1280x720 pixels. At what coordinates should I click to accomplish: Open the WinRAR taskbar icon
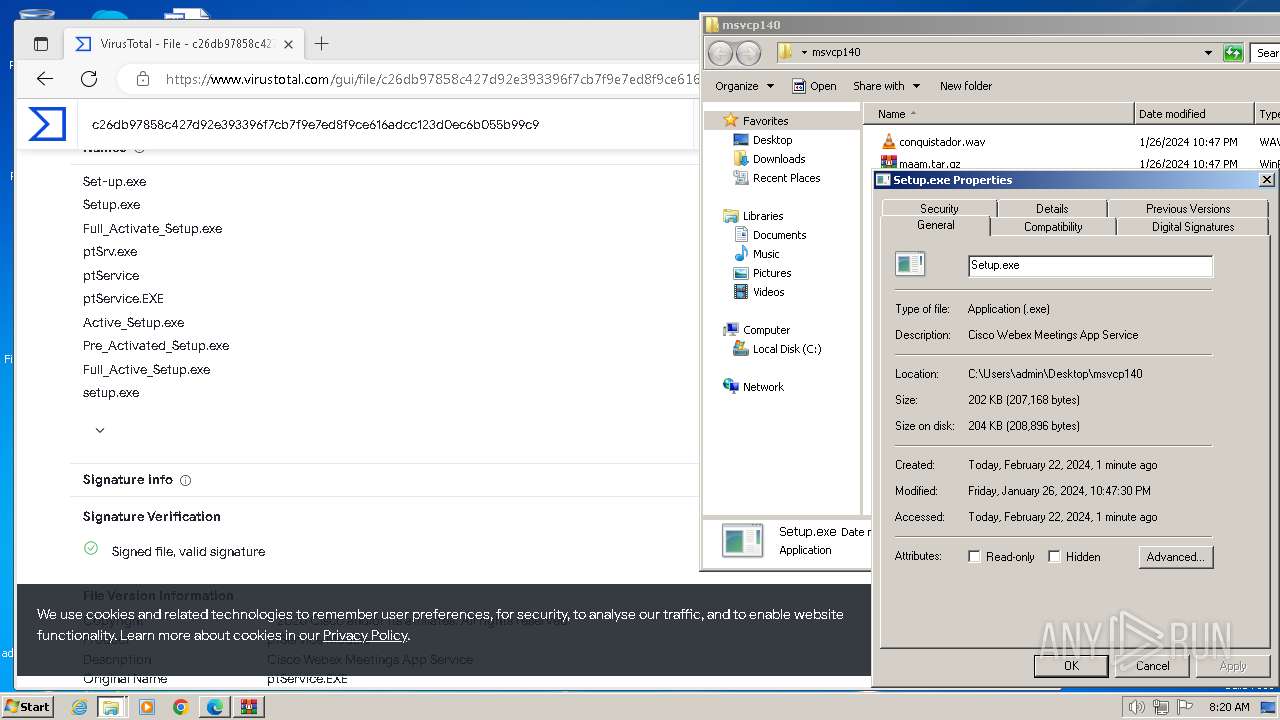tap(248, 707)
